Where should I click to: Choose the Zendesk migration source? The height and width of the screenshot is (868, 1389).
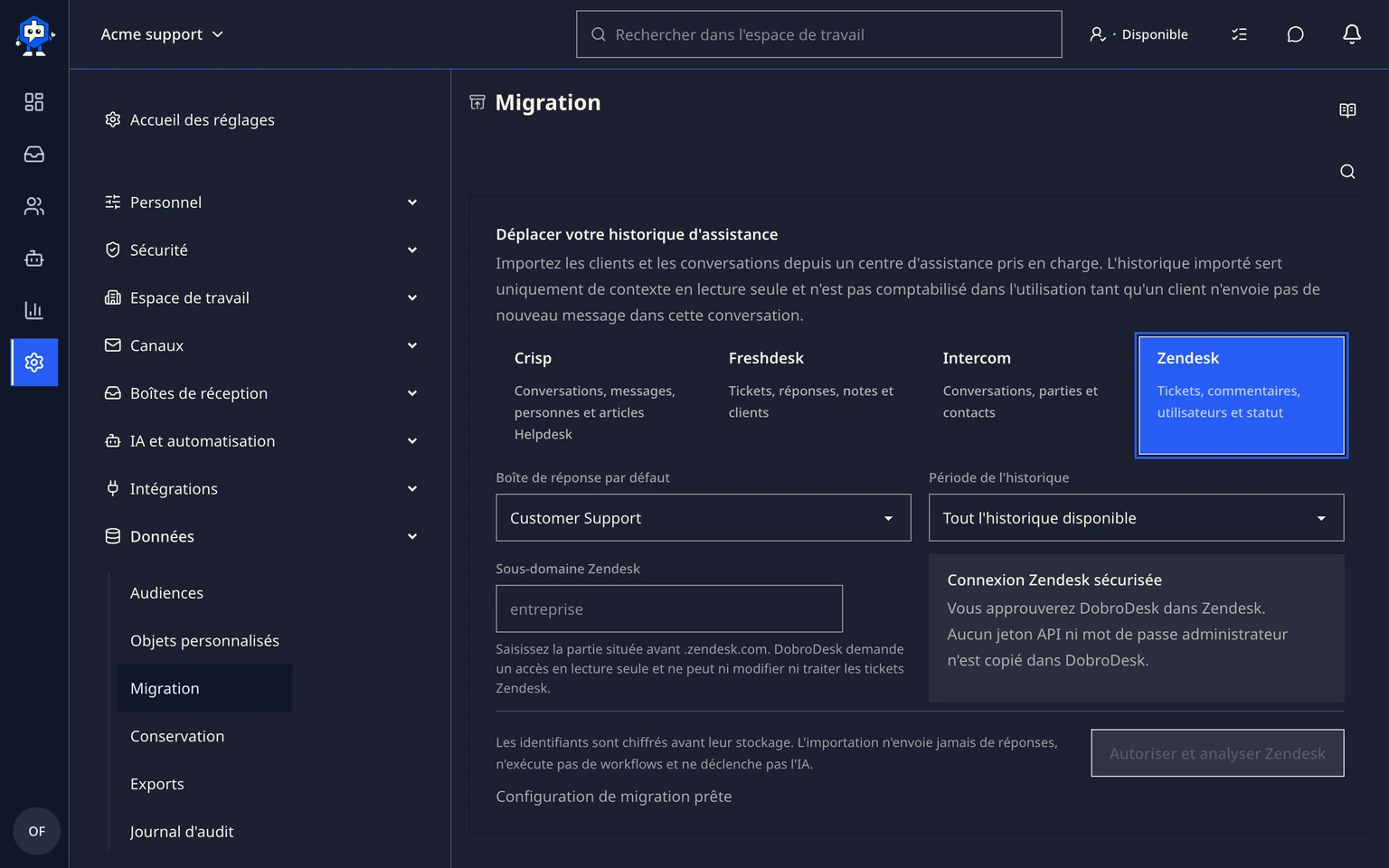pos(1242,396)
